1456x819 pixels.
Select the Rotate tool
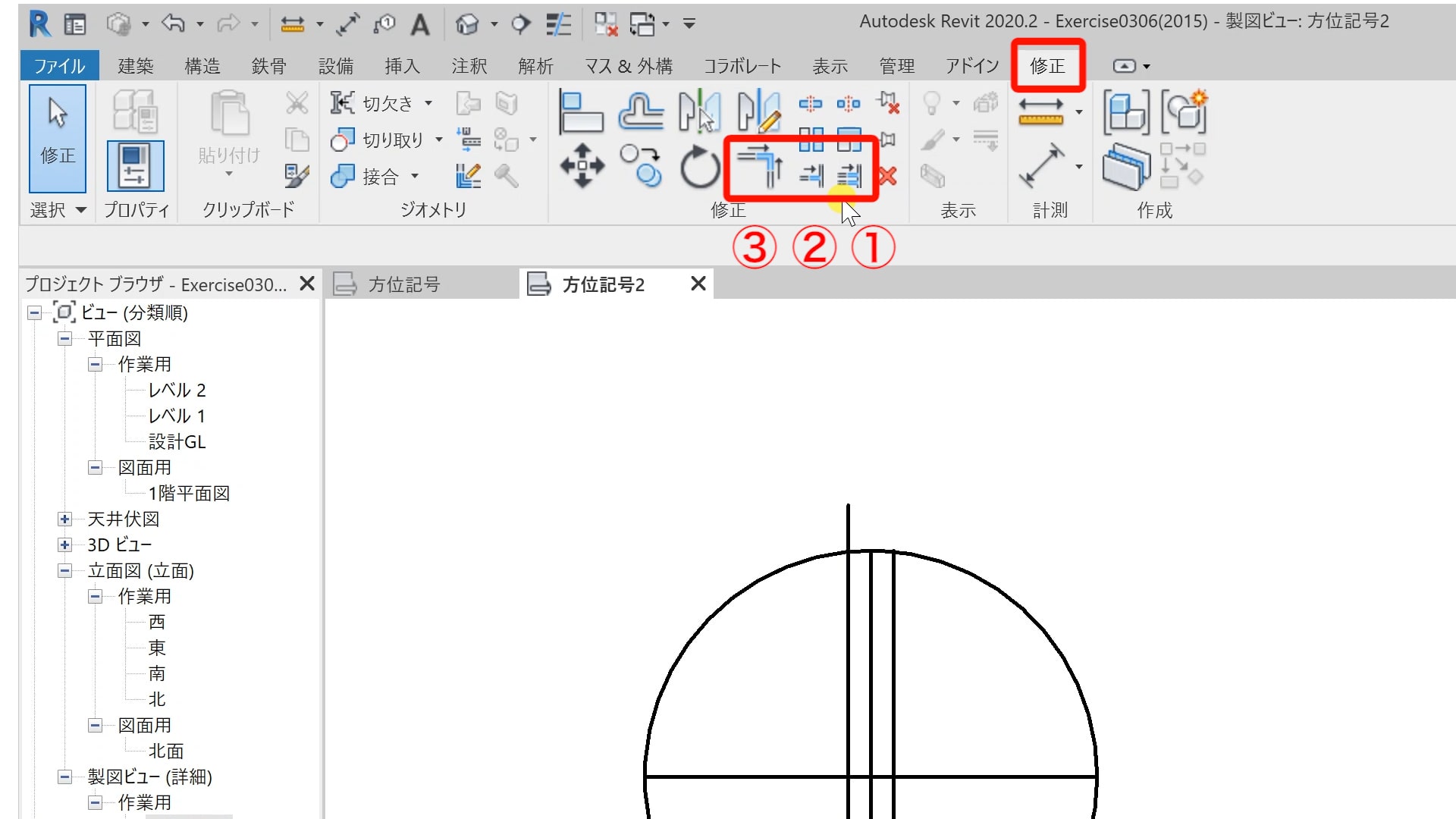(x=699, y=167)
